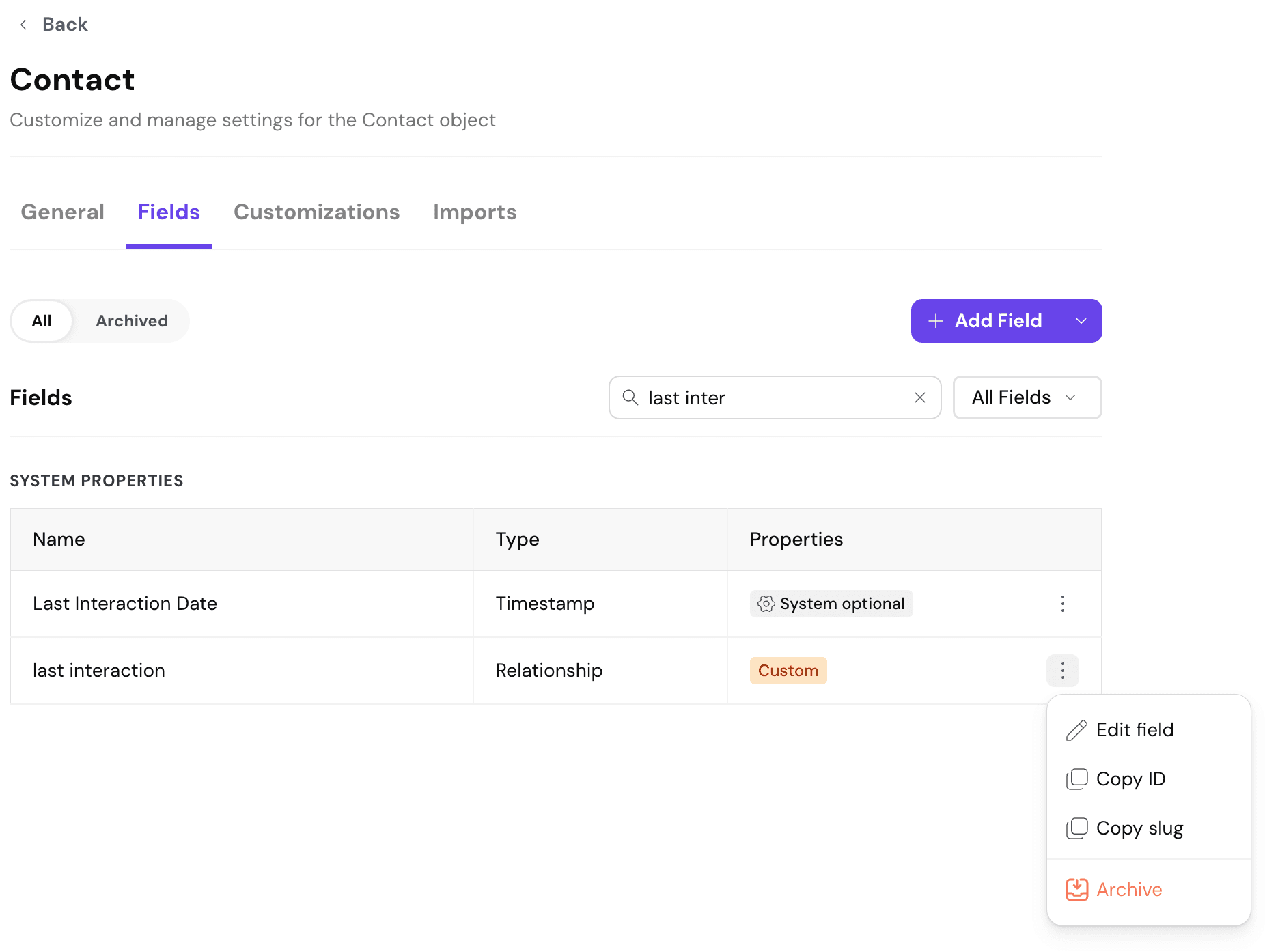Image resolution: width=1265 pixels, height=952 pixels.
Task: Choose Copy ID from the menu
Action: pos(1149,779)
